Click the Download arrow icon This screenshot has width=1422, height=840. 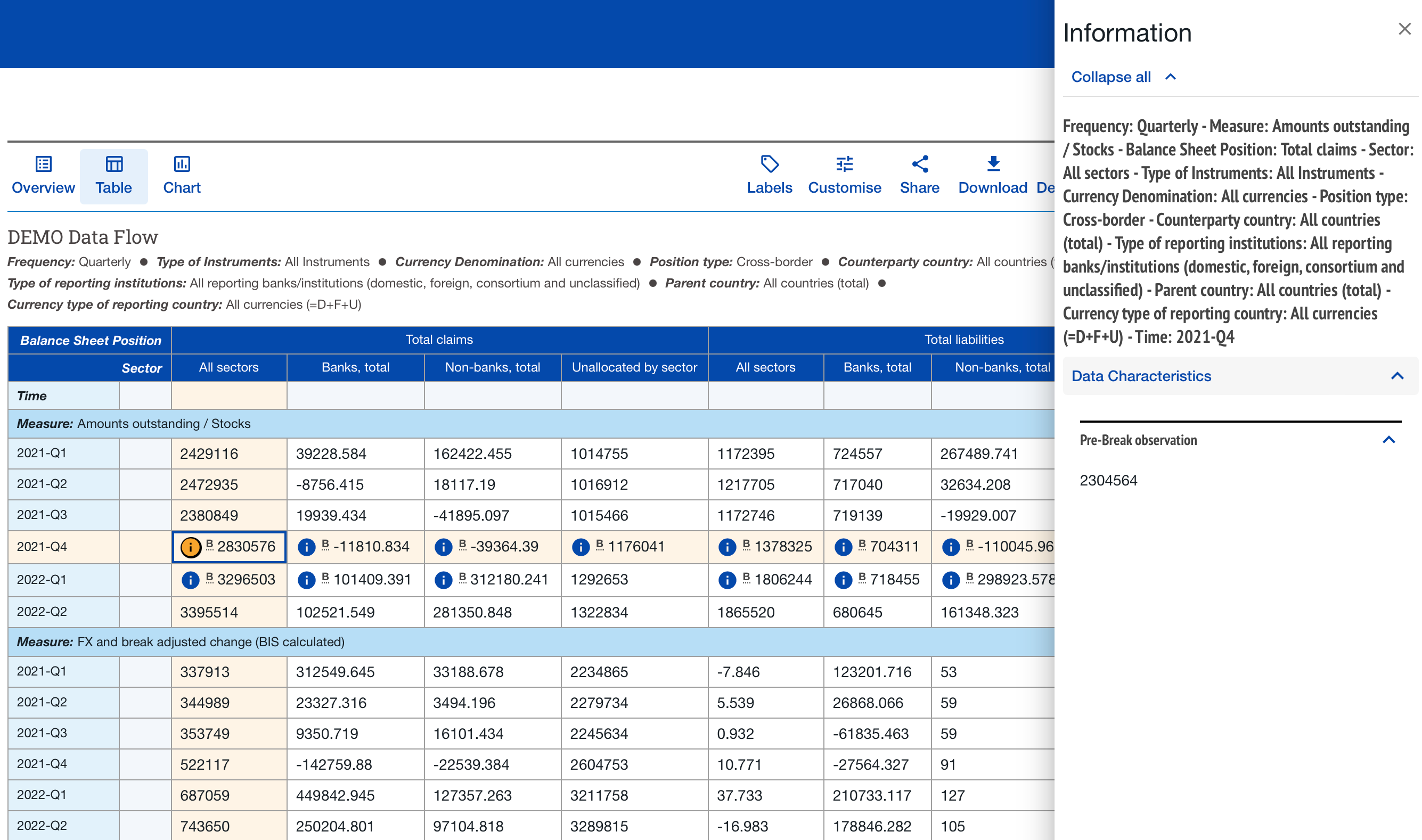point(993,164)
